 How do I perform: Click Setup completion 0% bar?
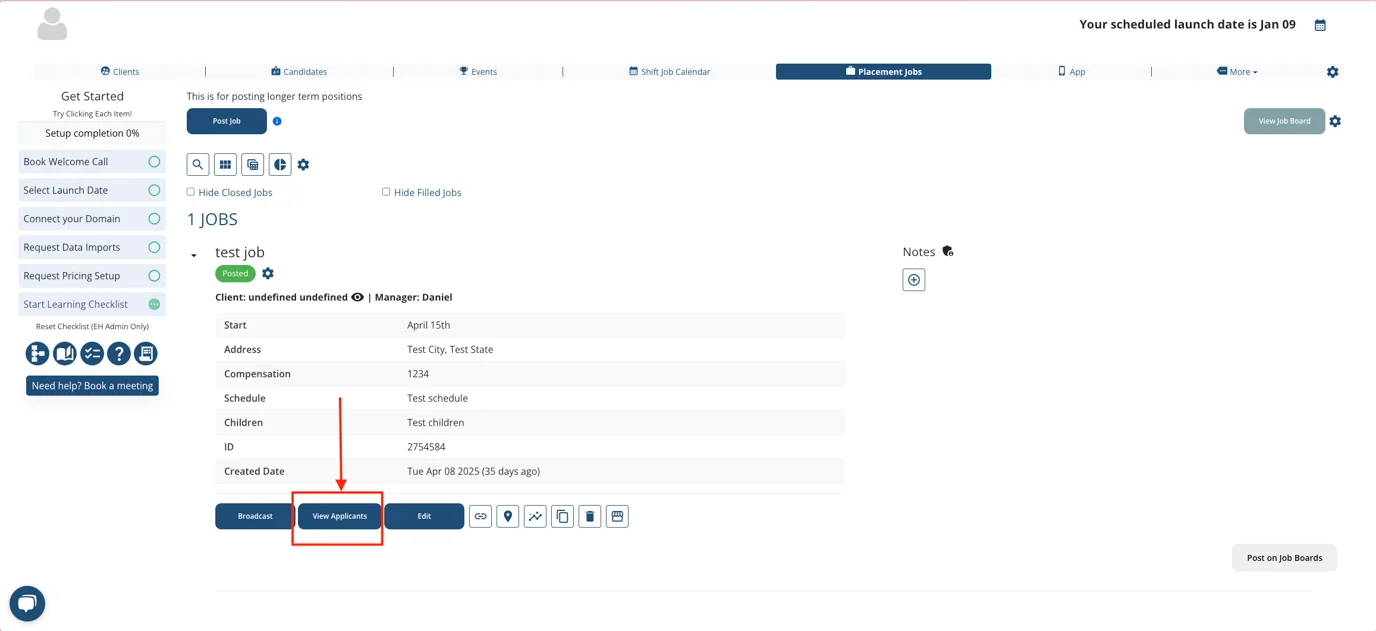click(92, 133)
